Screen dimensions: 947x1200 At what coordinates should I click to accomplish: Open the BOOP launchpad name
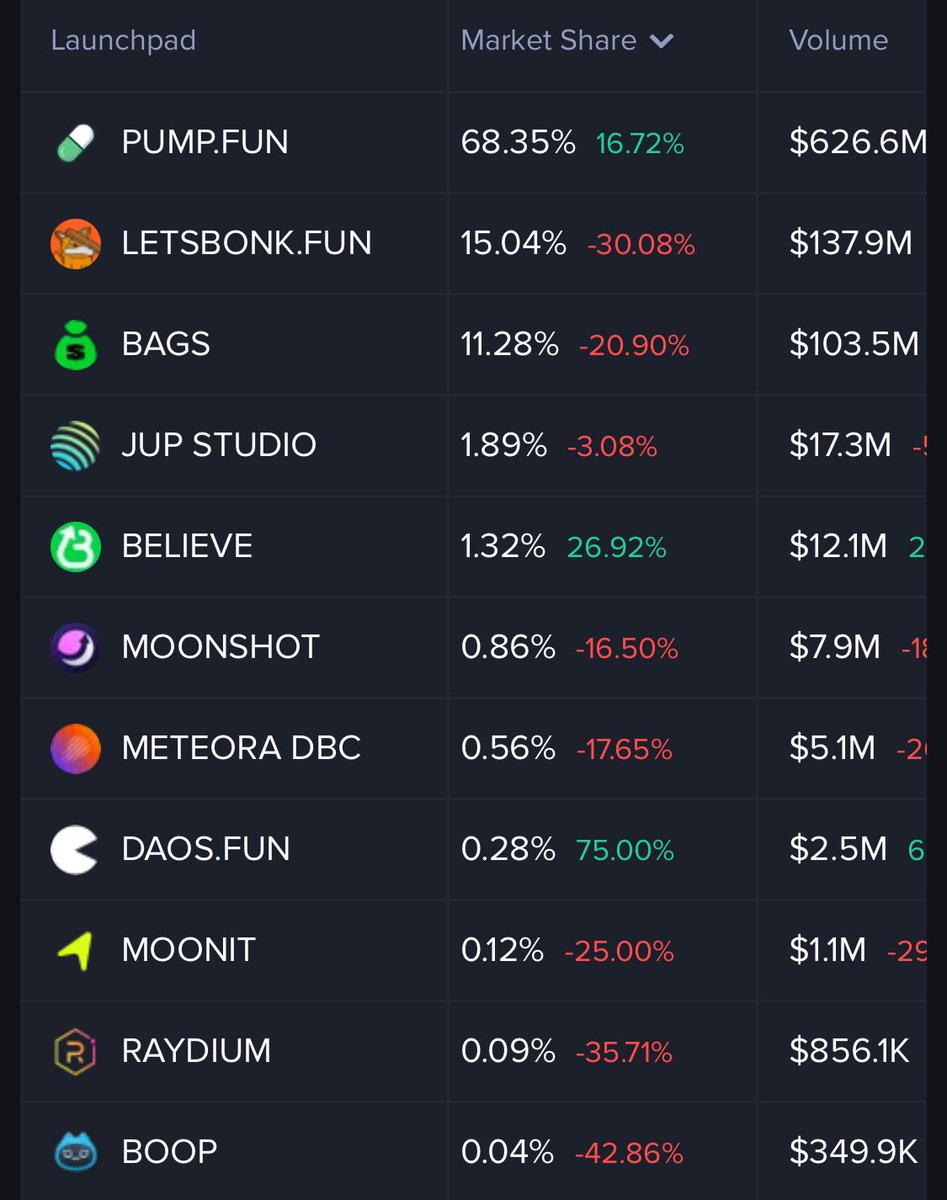[170, 1152]
